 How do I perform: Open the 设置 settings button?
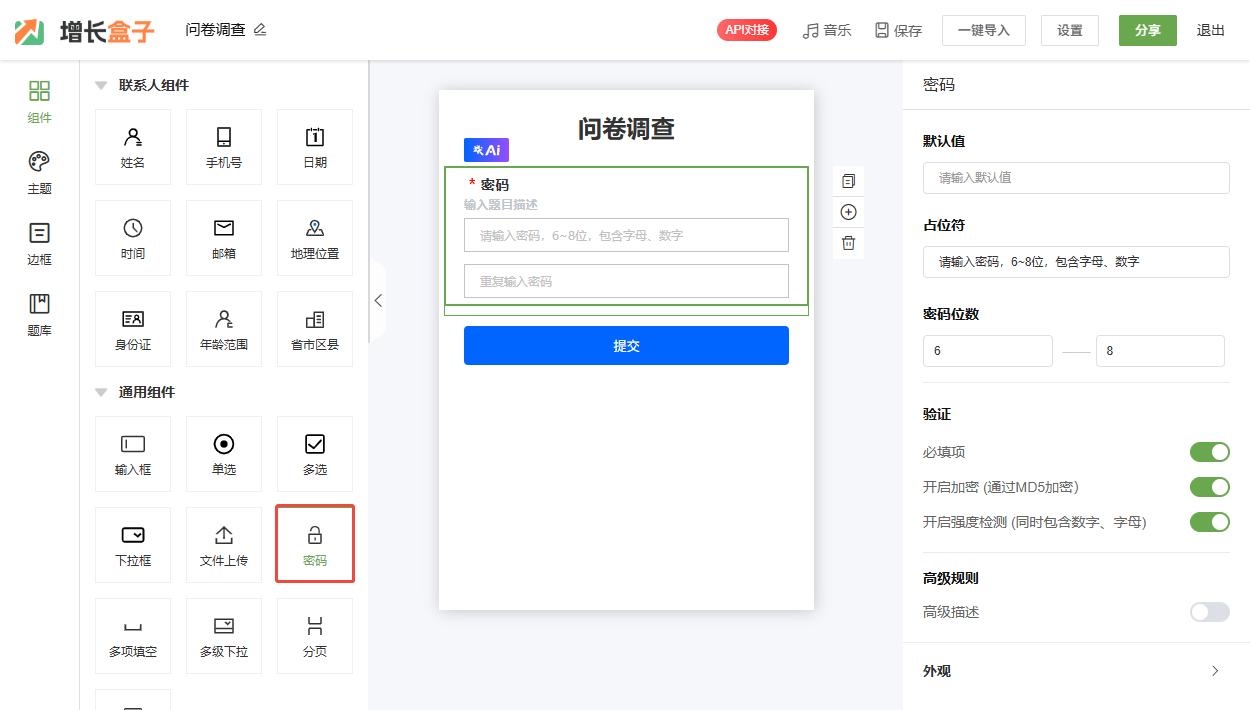pos(1070,30)
